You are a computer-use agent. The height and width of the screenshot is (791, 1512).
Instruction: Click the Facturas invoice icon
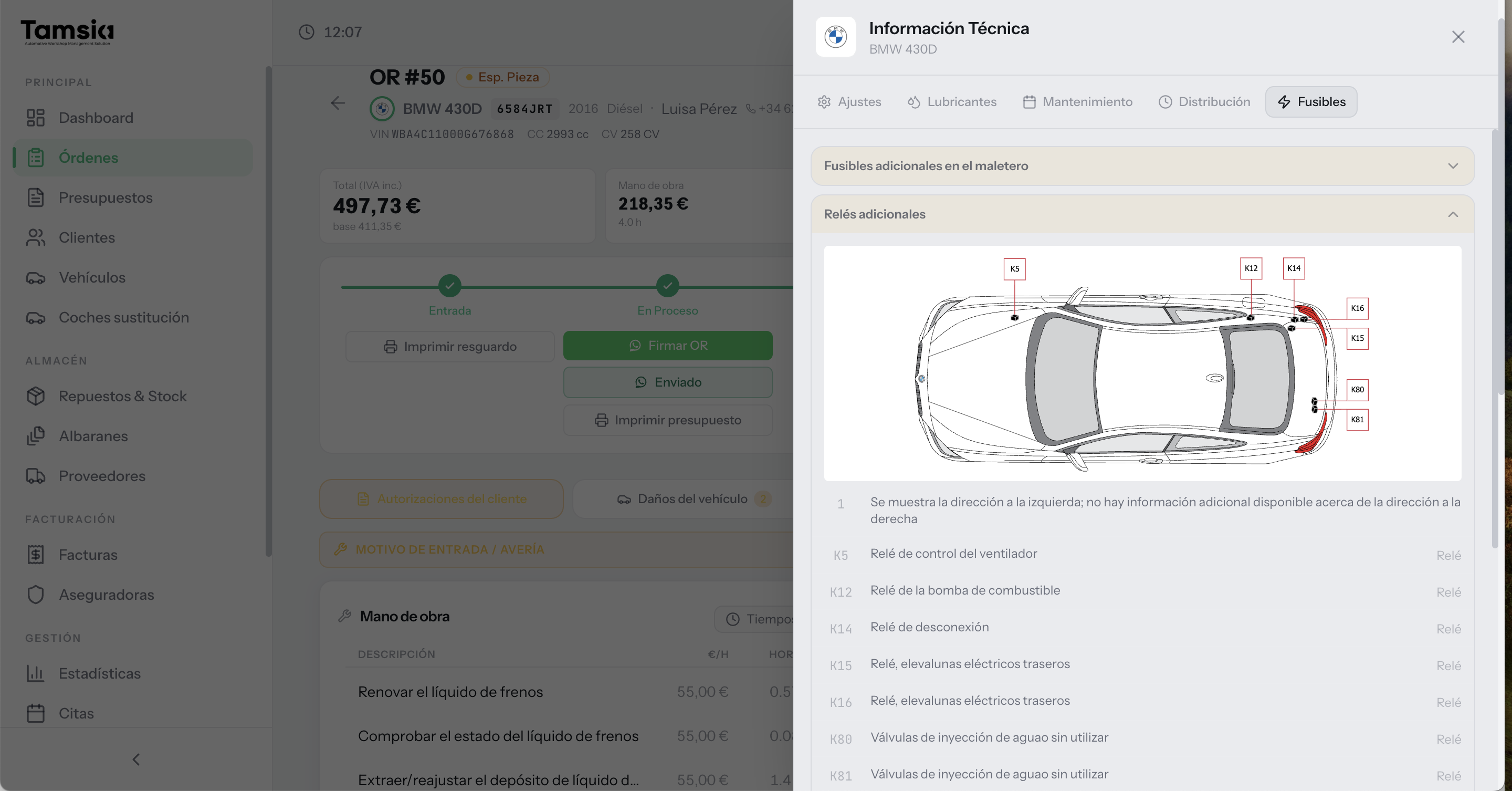point(35,554)
